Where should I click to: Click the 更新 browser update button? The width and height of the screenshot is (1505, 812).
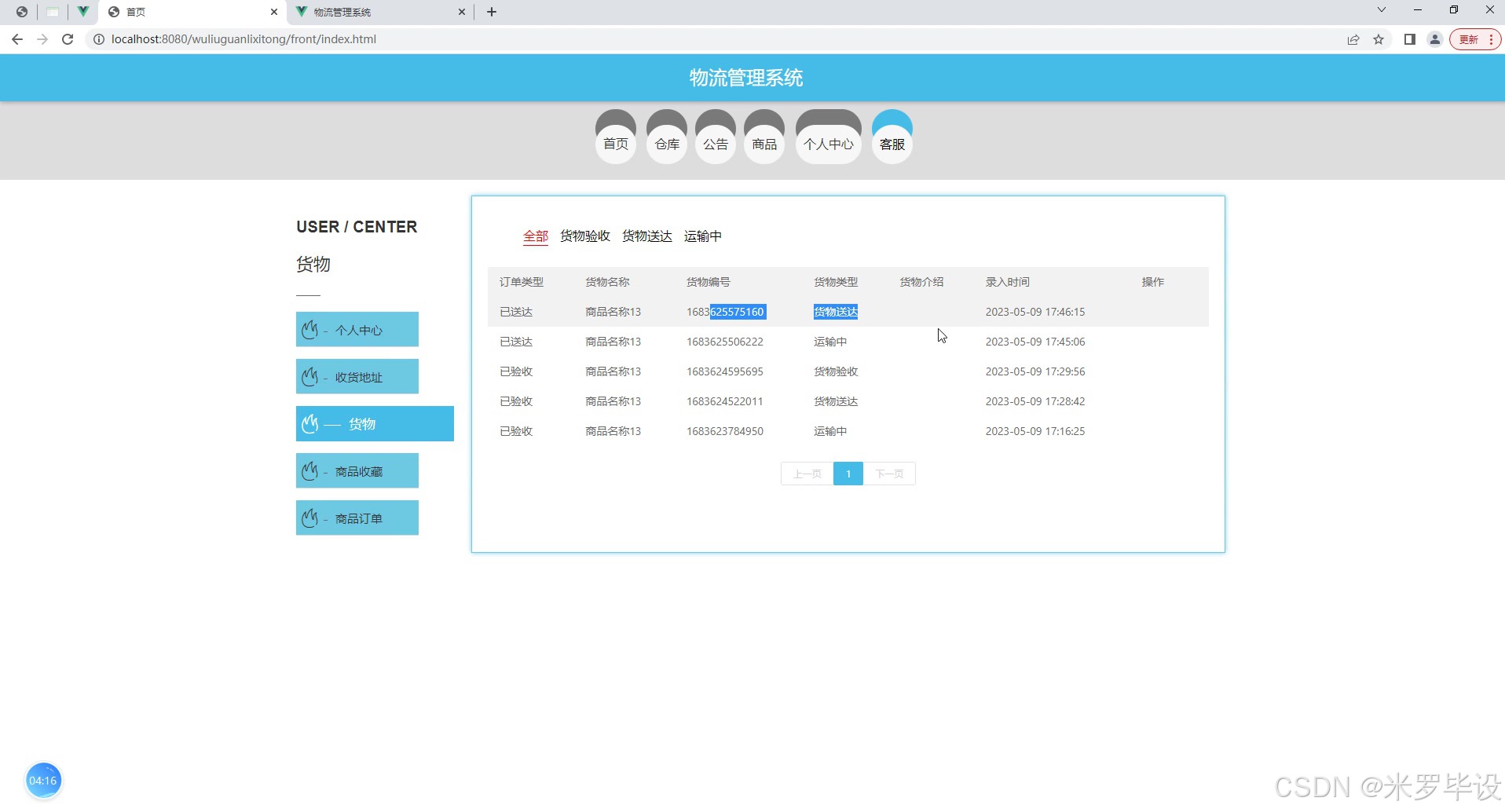pos(1475,39)
